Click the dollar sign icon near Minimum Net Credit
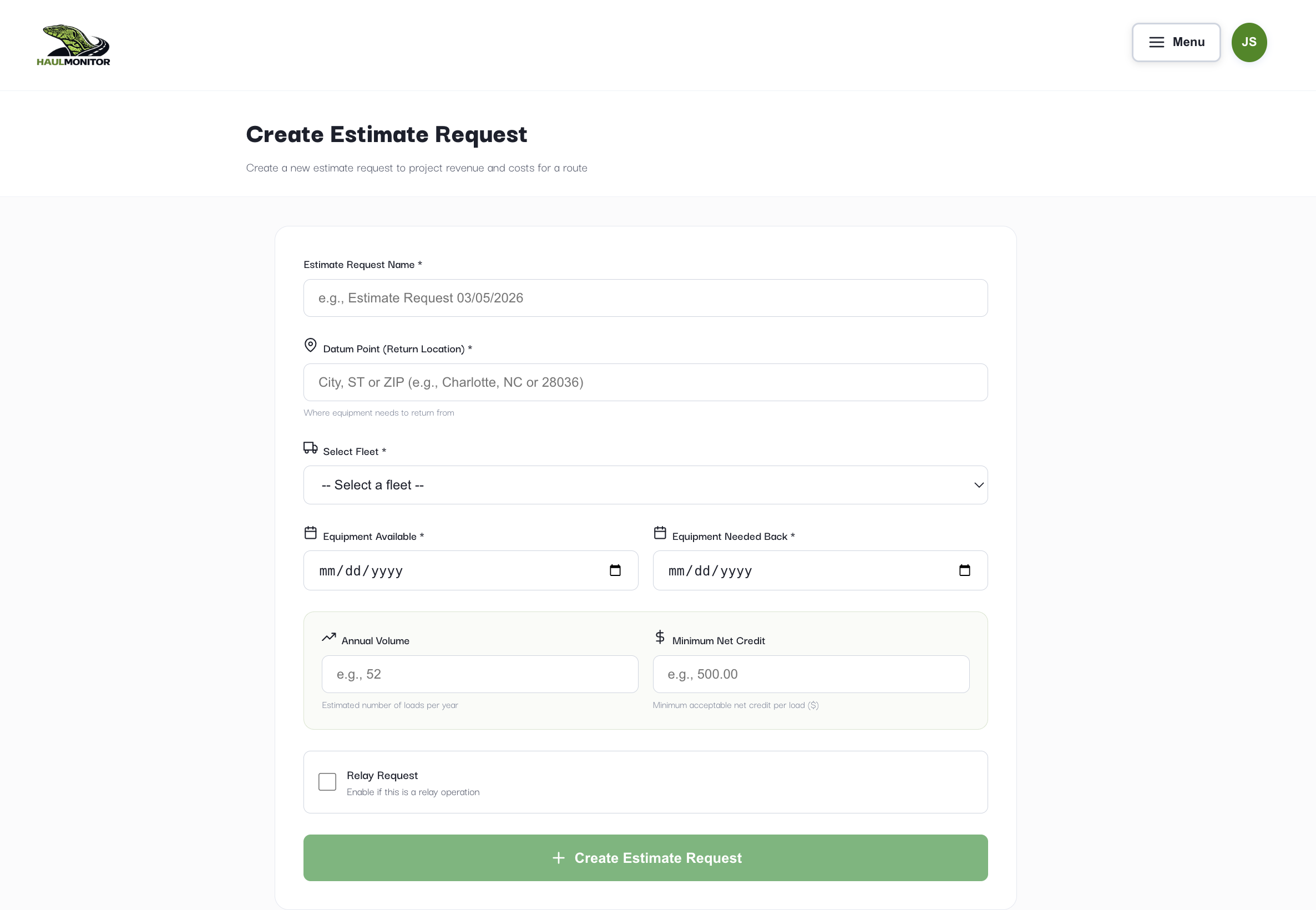 pos(660,636)
